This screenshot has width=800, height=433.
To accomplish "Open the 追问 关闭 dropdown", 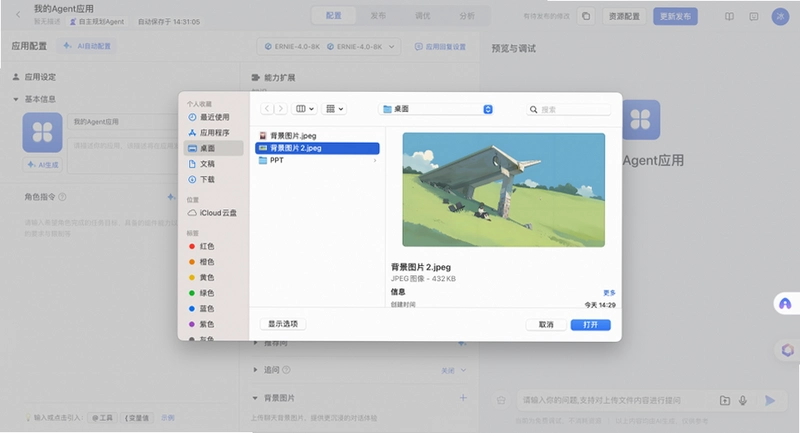I will [x=453, y=370].
